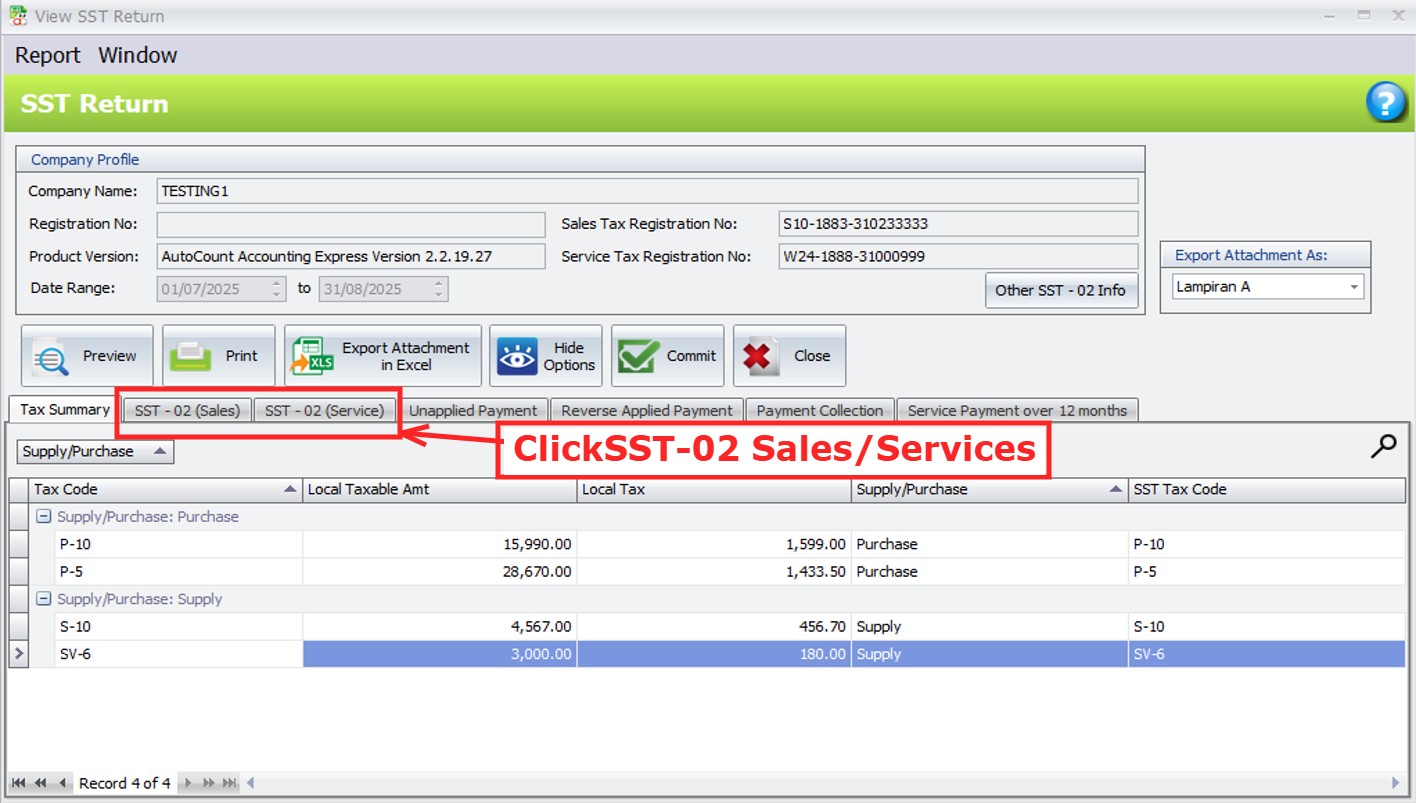Screen dimensions: 1416x803
Task: Switch to SST - 02 (Service) tab
Action: point(324,411)
